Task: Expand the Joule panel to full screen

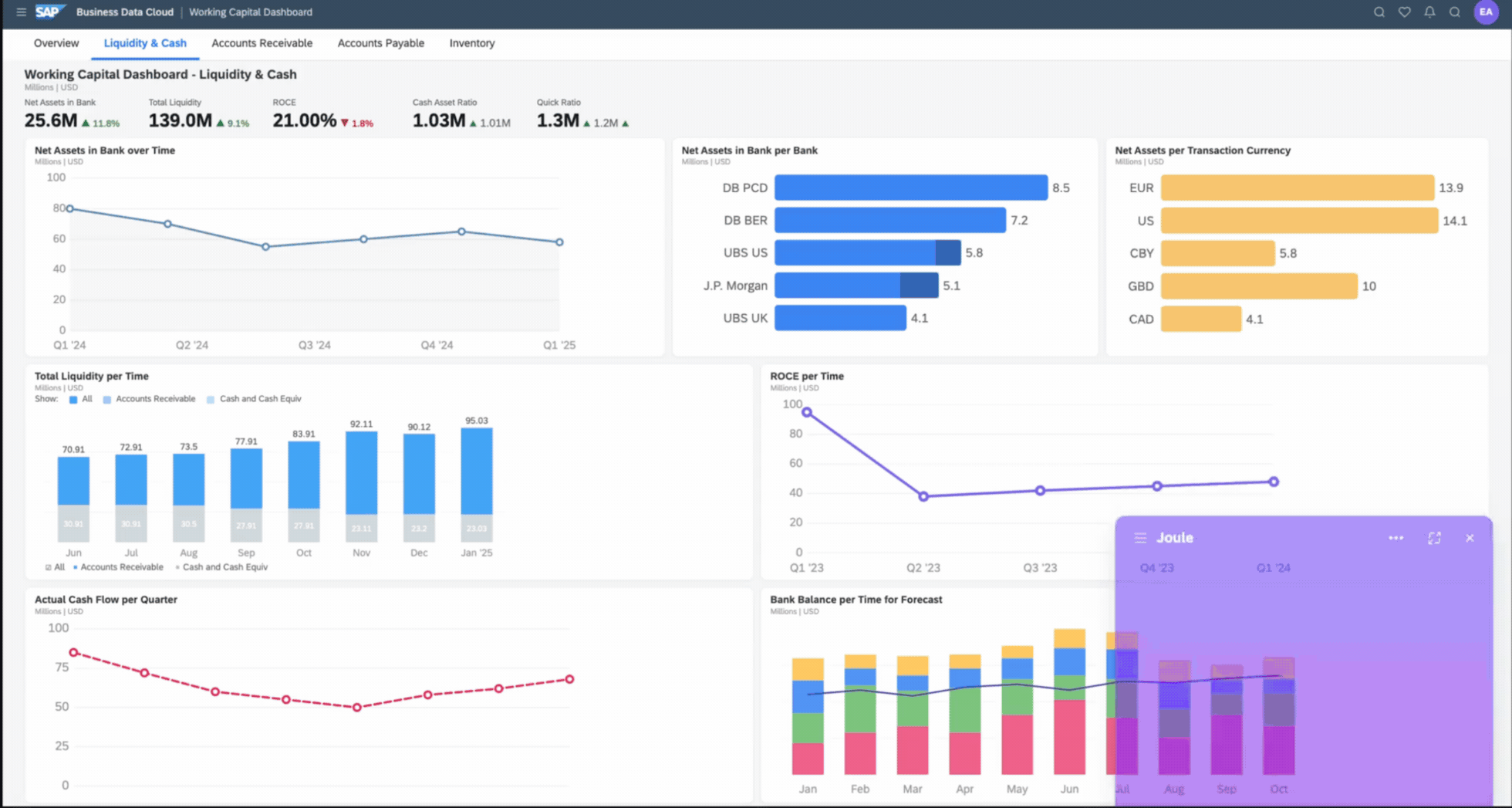Action: coord(1434,538)
